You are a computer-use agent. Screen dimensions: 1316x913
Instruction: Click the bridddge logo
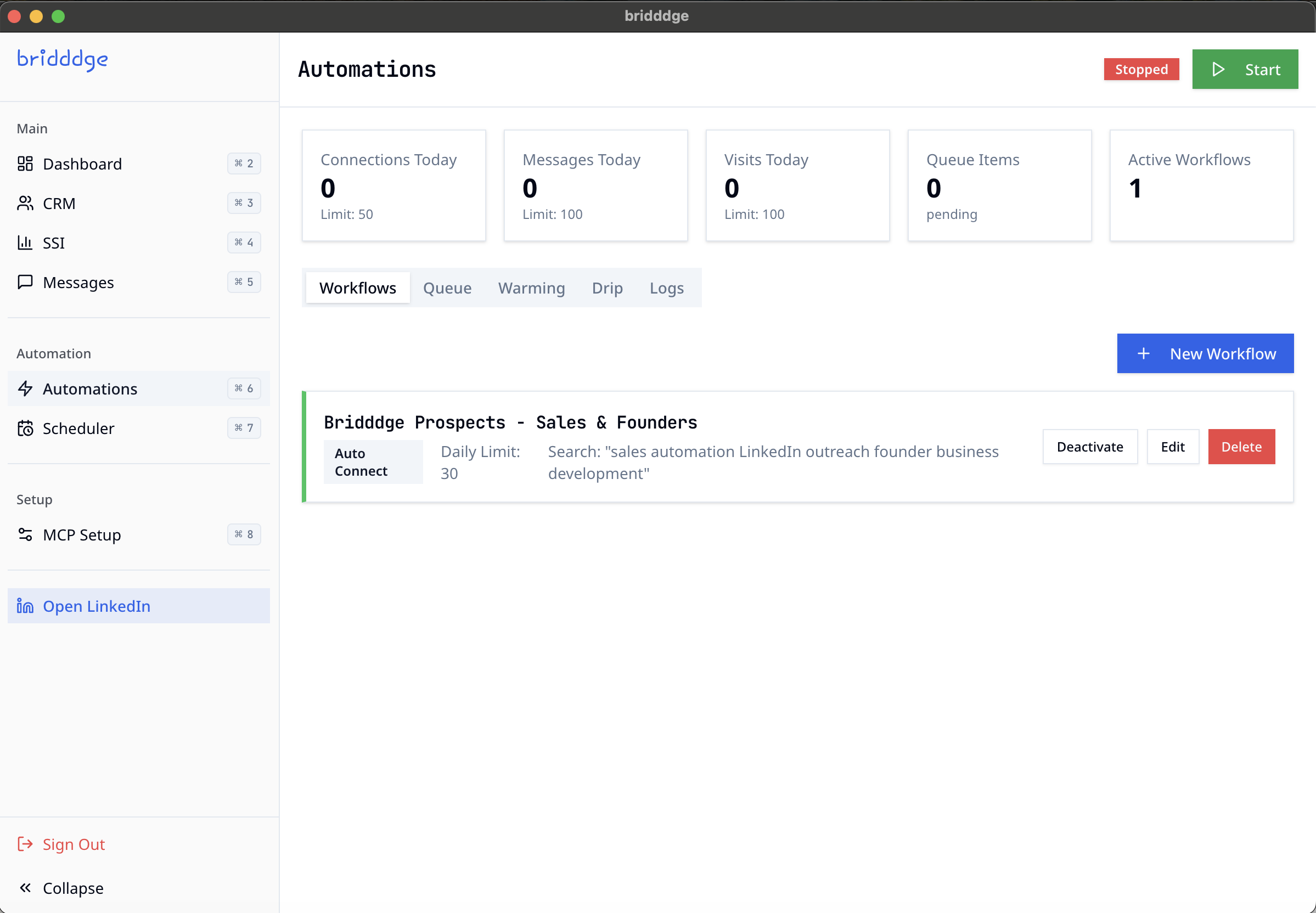pyautogui.click(x=63, y=59)
